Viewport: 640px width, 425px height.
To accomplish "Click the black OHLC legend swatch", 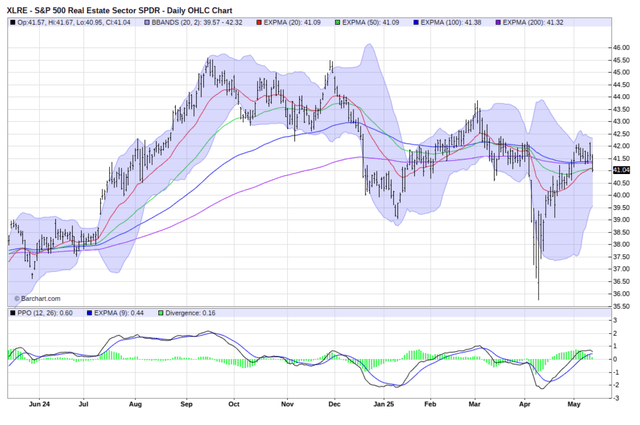I will tap(13, 22).
